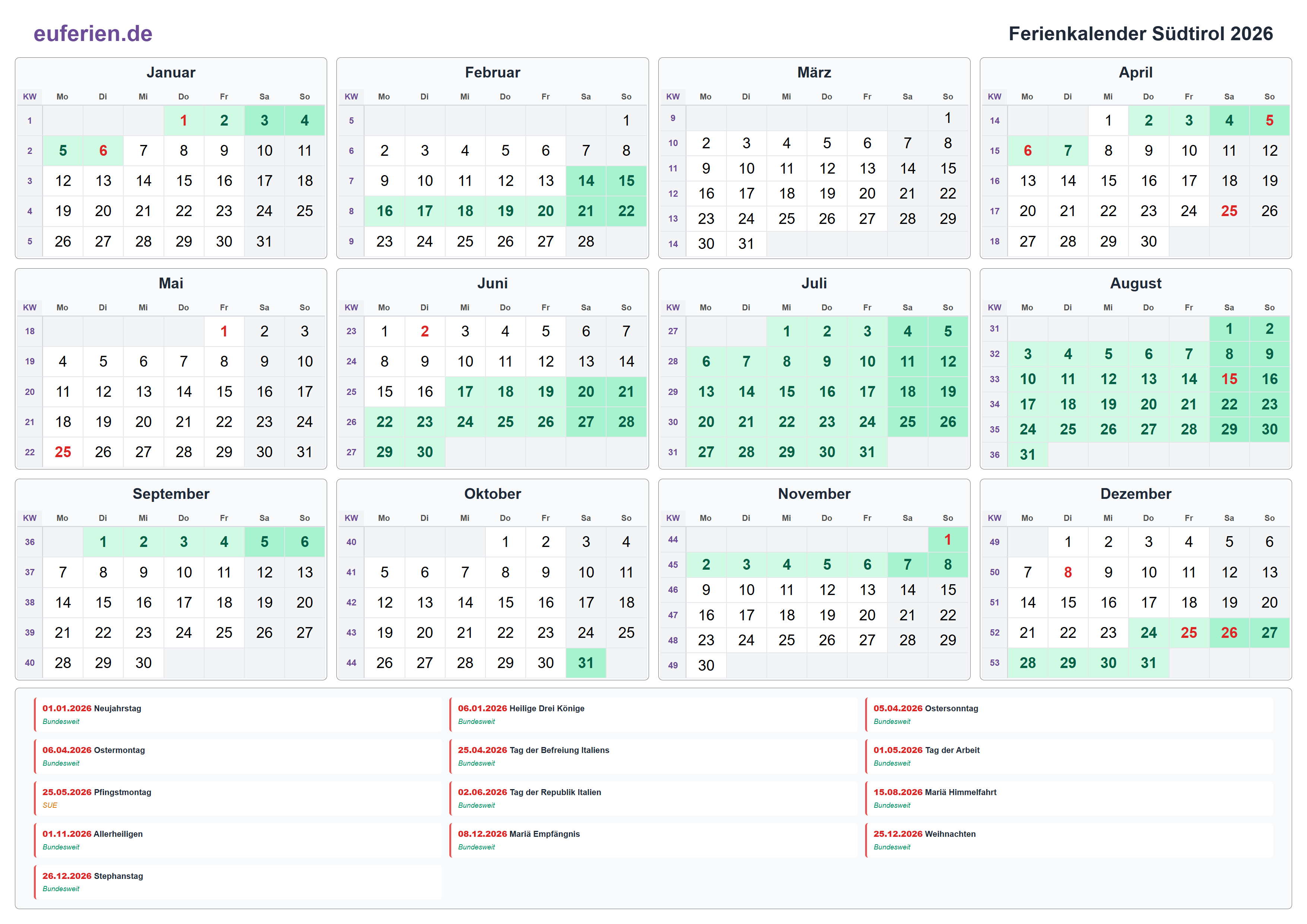Select the Oktober month heading
Viewport: 1307px width, 924px height.
(x=493, y=494)
